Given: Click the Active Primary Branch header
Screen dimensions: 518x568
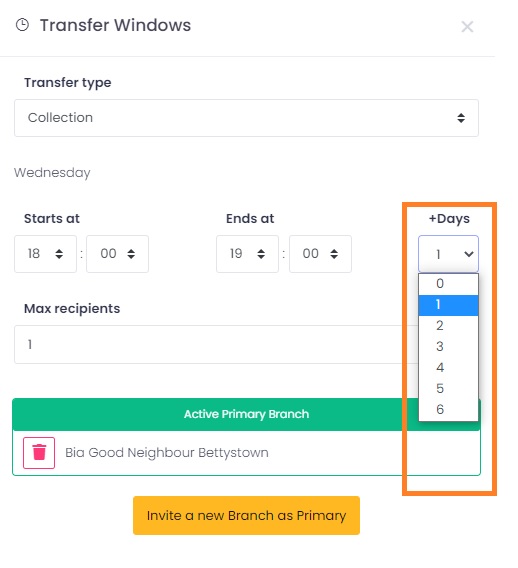Looking at the screenshot, I should 246,414.
